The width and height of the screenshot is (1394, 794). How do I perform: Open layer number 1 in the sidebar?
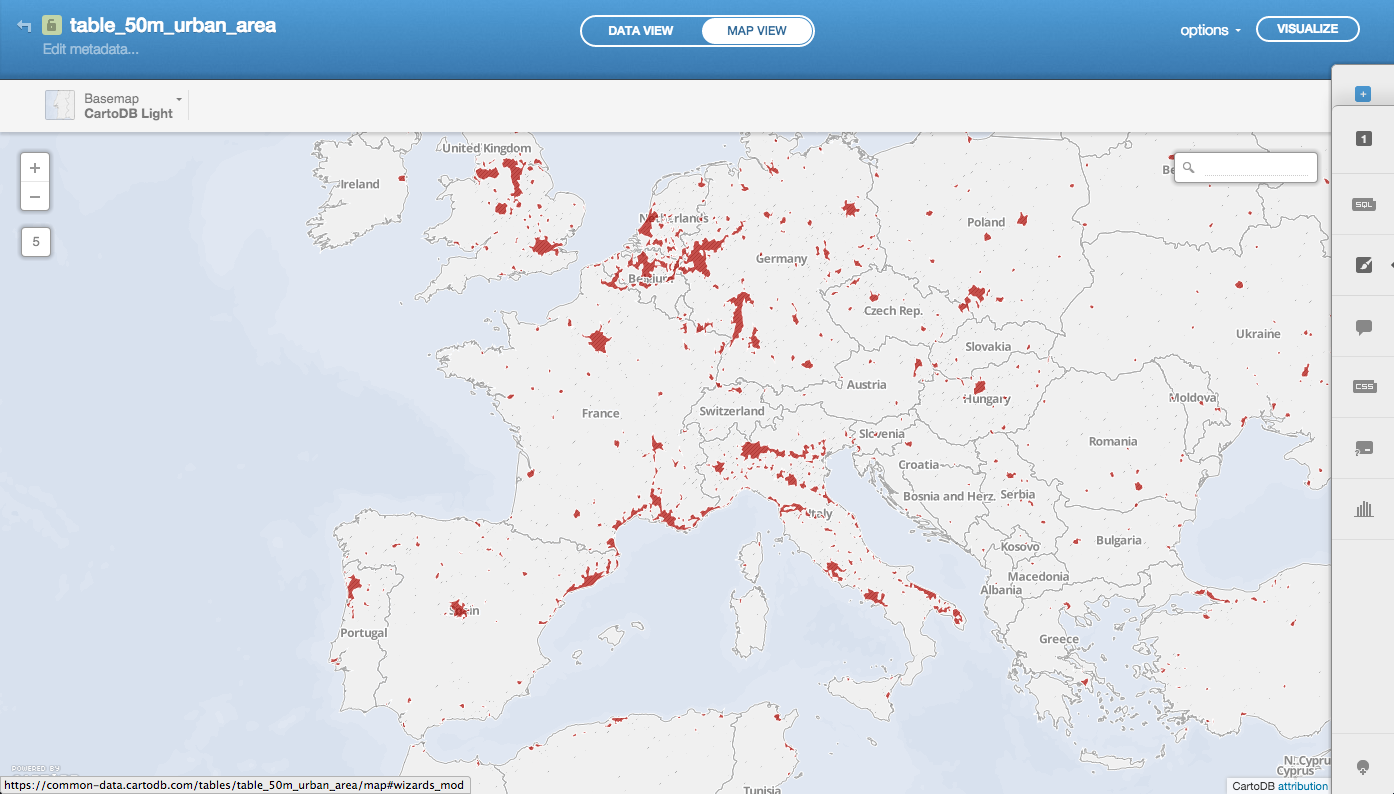pyautogui.click(x=1364, y=139)
